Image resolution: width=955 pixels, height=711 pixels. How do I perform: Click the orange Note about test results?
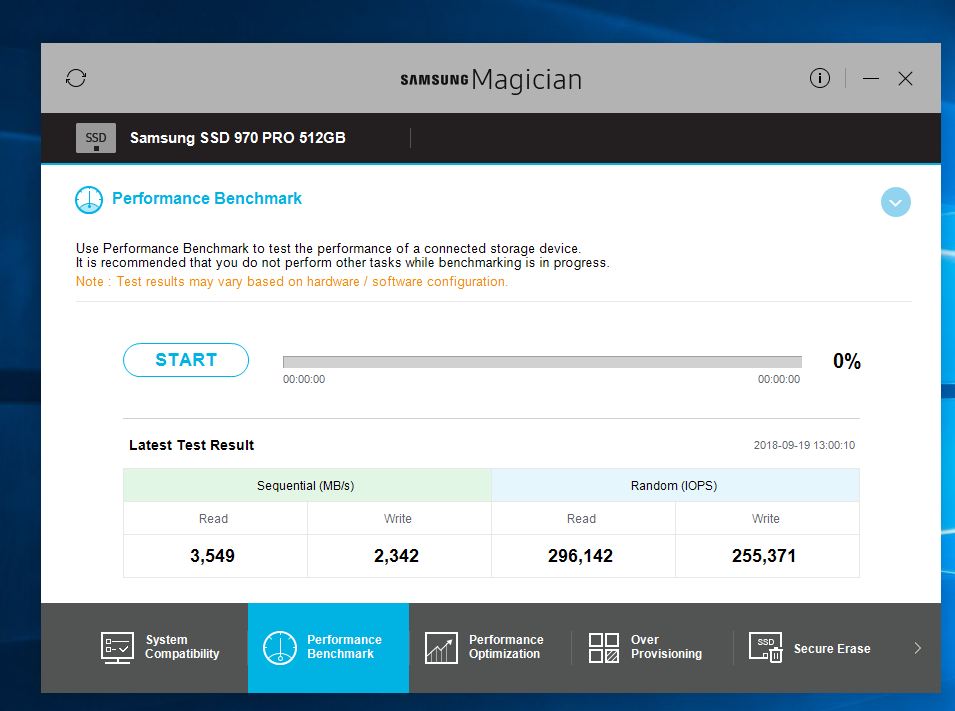[x=292, y=281]
